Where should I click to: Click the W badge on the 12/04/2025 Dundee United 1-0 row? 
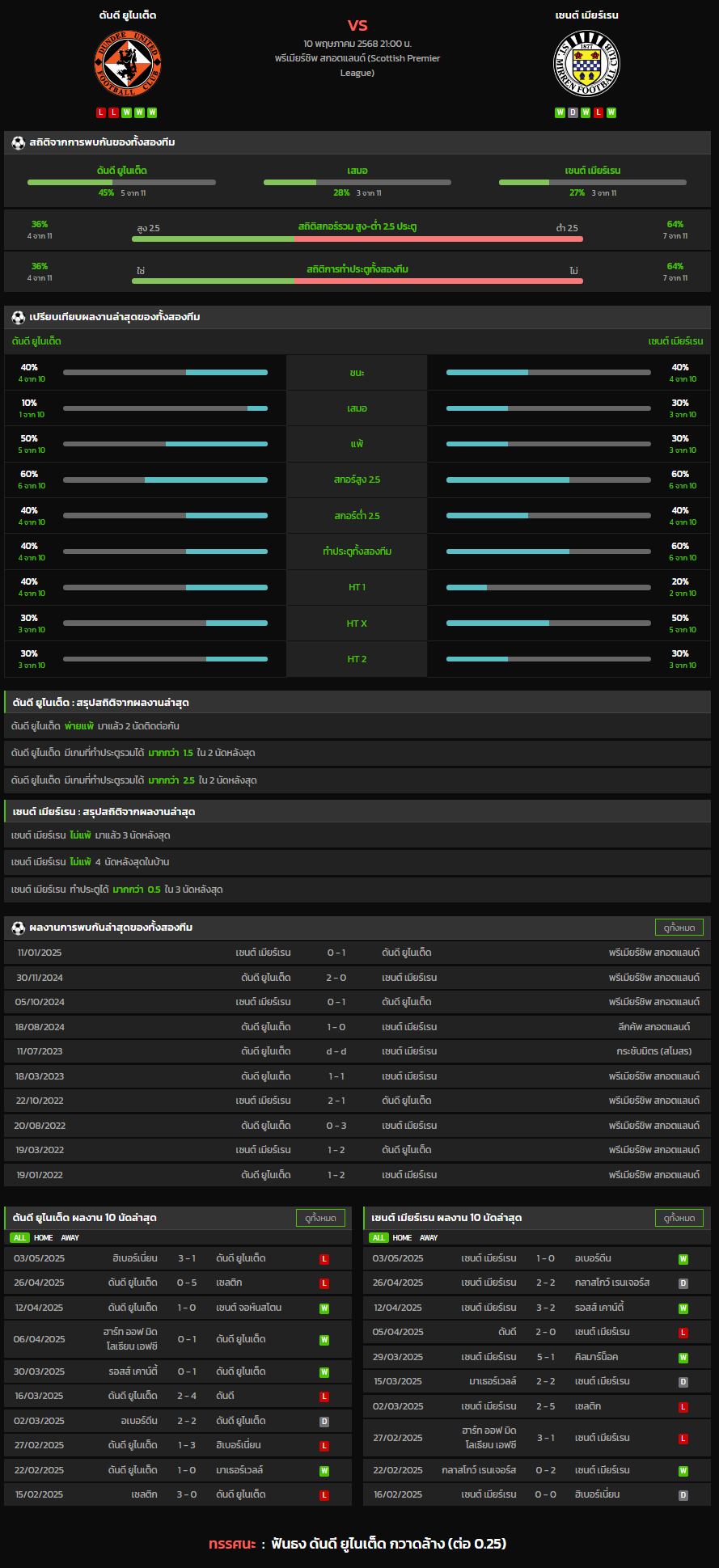[324, 1308]
